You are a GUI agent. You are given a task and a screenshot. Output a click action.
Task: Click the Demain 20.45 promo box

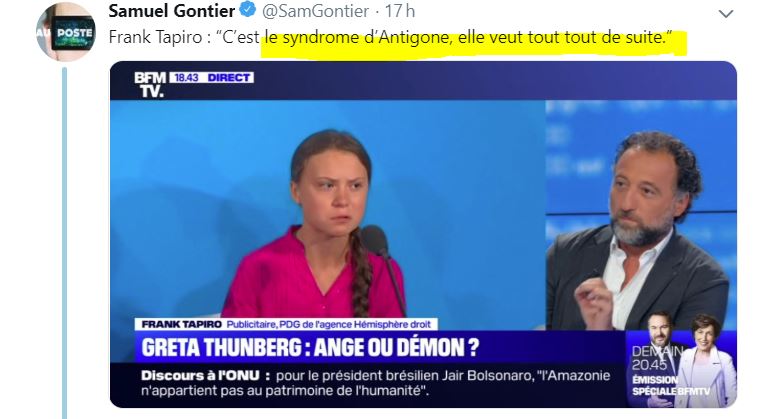click(x=681, y=369)
